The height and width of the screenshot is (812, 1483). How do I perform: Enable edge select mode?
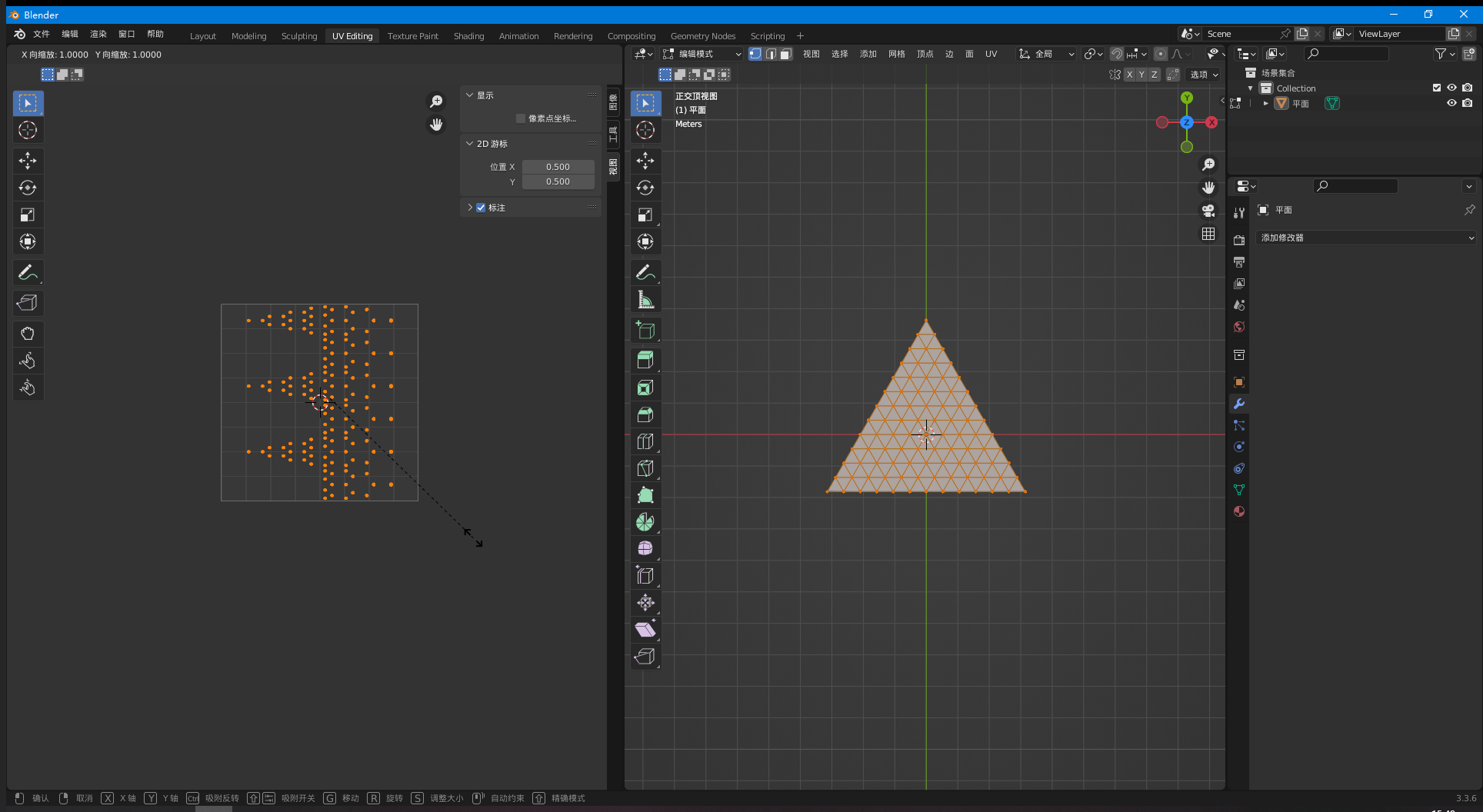point(771,54)
